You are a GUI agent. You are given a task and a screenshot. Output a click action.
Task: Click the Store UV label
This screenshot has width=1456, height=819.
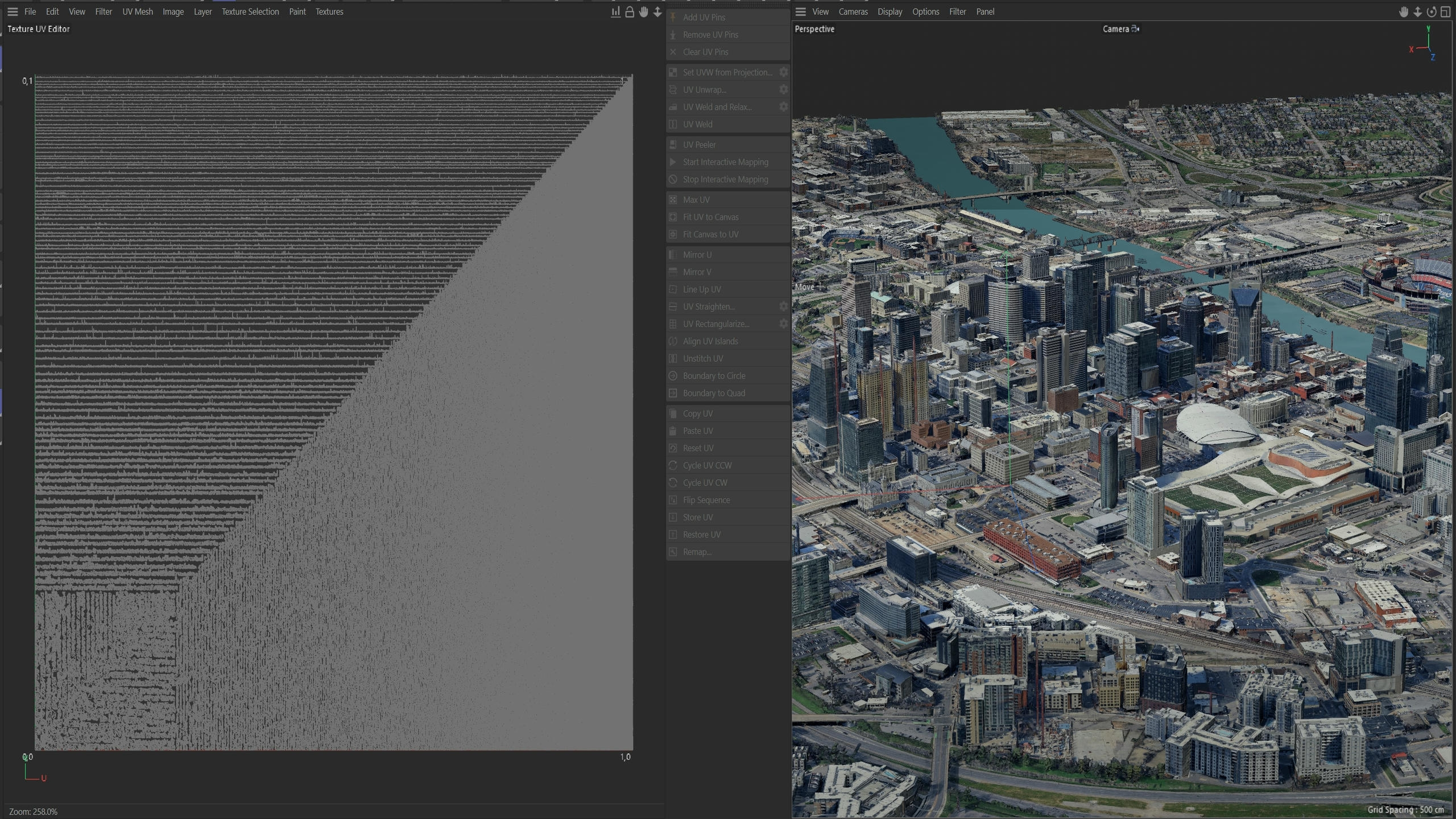click(x=698, y=518)
